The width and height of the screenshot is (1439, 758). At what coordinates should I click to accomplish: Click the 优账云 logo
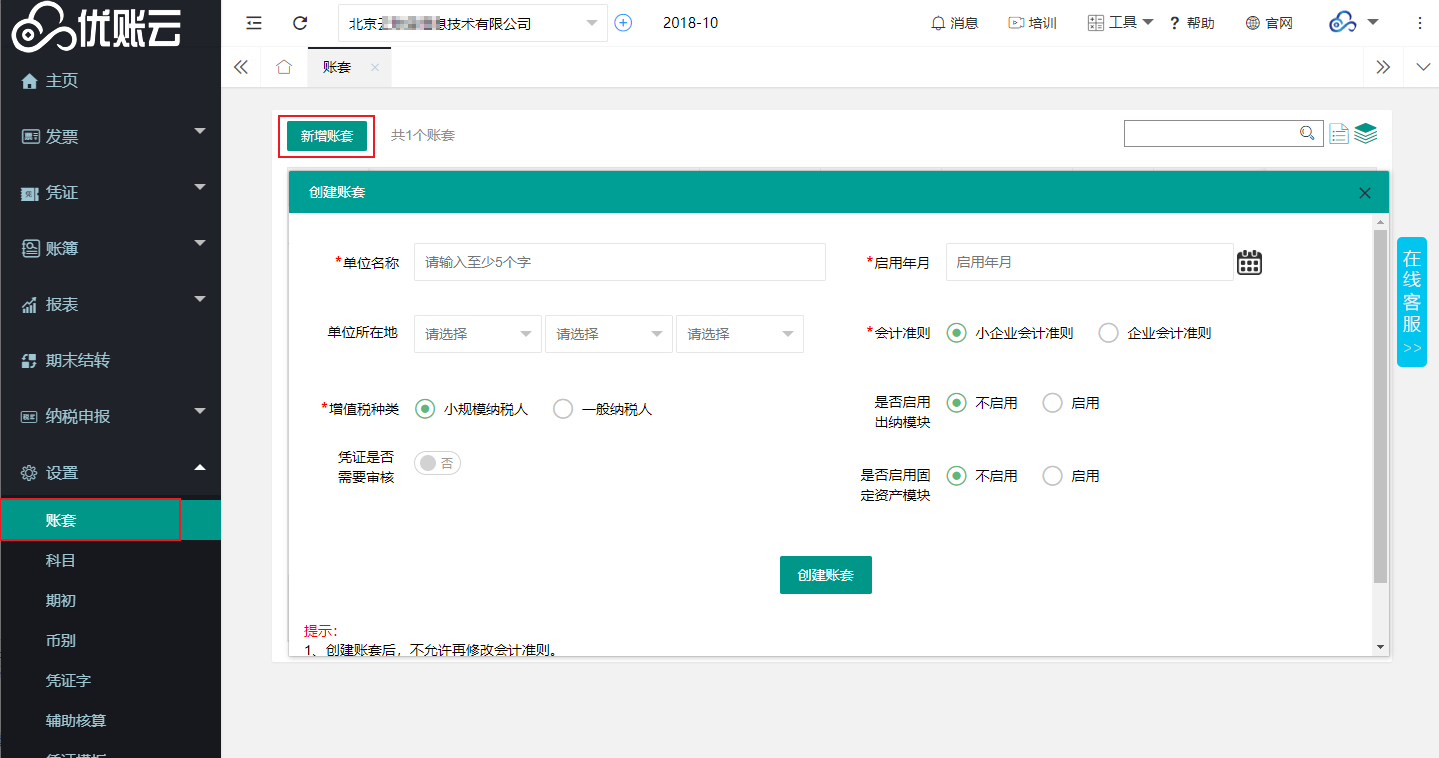click(96, 25)
